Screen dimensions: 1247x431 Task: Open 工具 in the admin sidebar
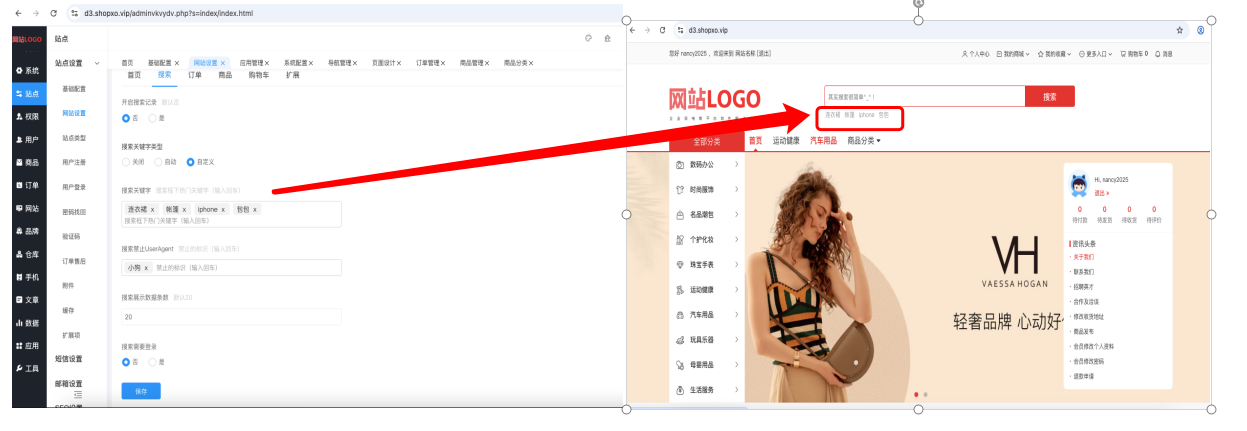(29, 369)
